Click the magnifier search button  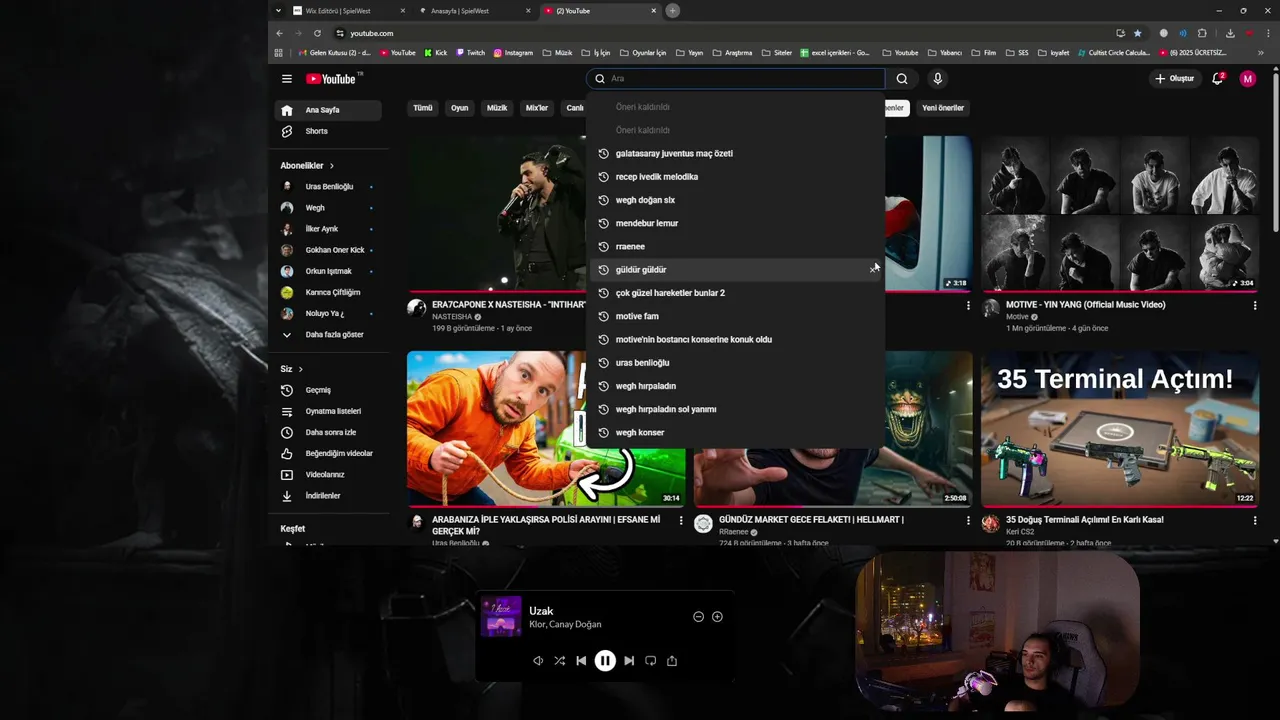[x=902, y=79]
